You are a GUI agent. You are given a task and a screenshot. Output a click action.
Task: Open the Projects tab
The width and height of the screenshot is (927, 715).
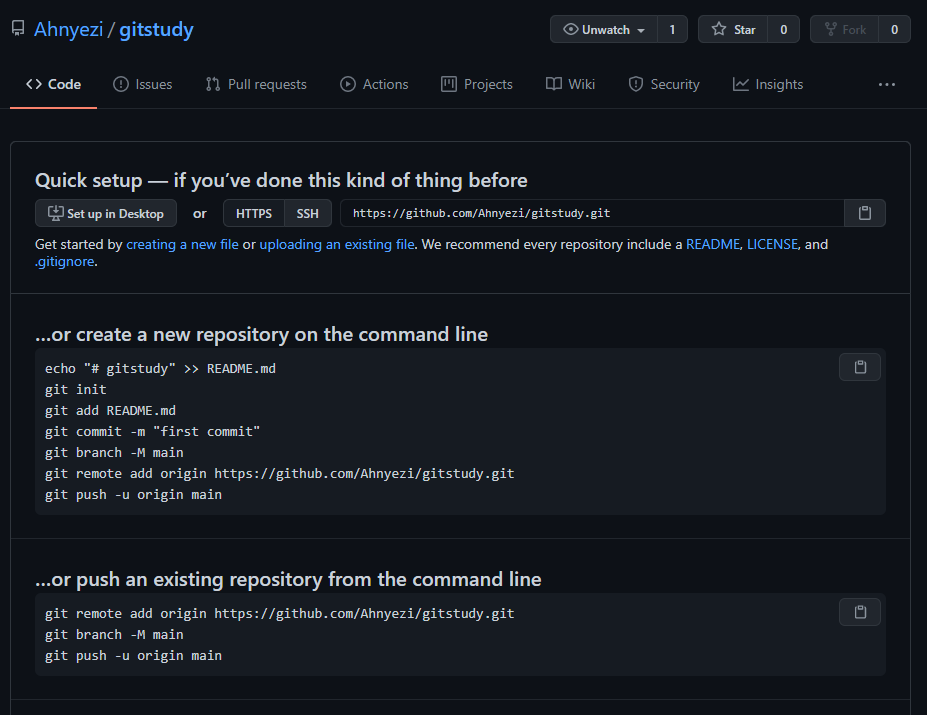click(x=477, y=85)
